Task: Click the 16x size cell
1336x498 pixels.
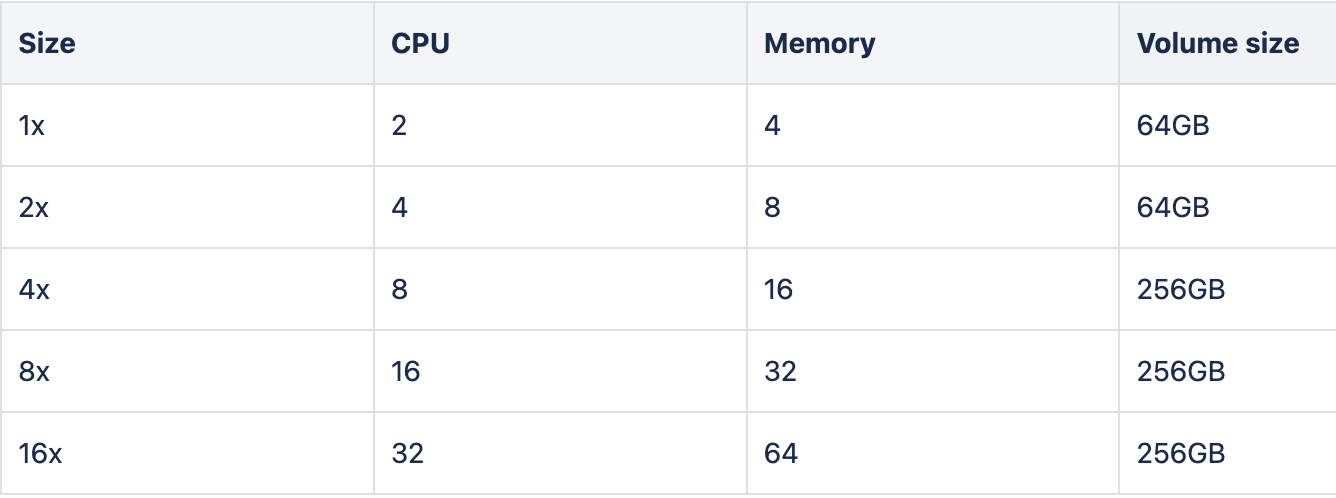Action: pyautogui.click(x=40, y=454)
